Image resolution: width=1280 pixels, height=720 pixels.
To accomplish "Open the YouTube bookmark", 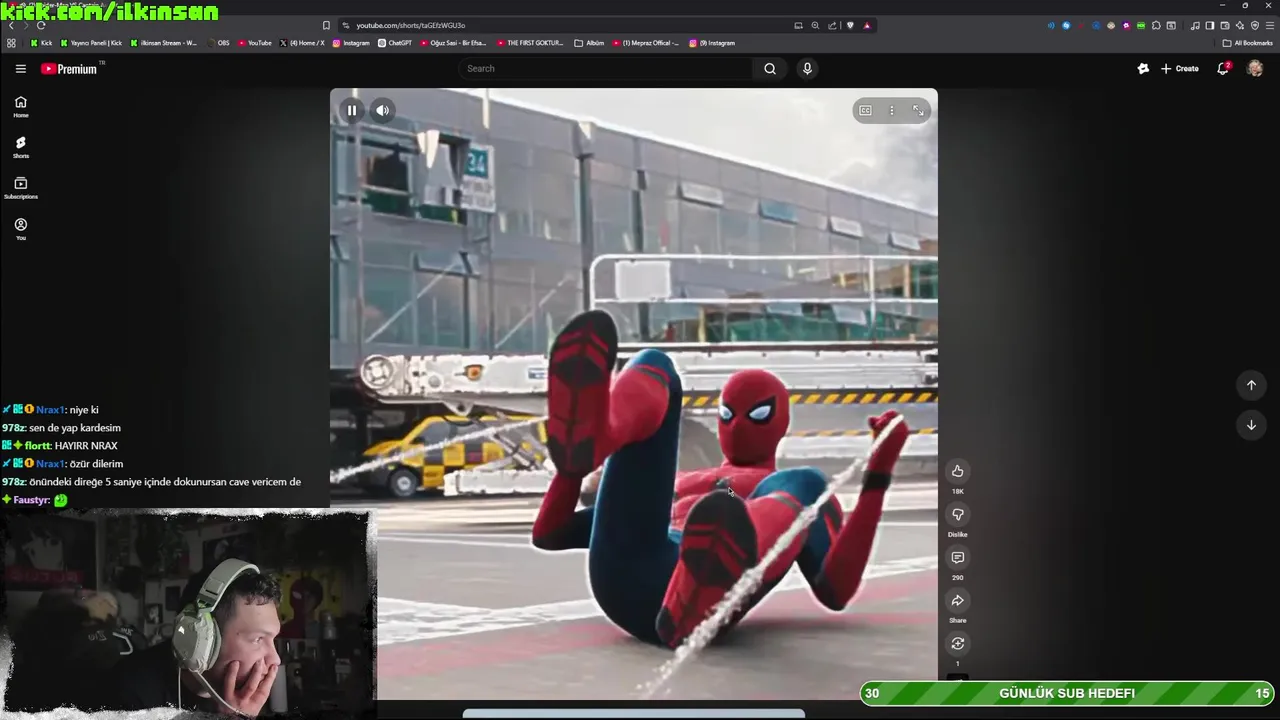I will [255, 43].
